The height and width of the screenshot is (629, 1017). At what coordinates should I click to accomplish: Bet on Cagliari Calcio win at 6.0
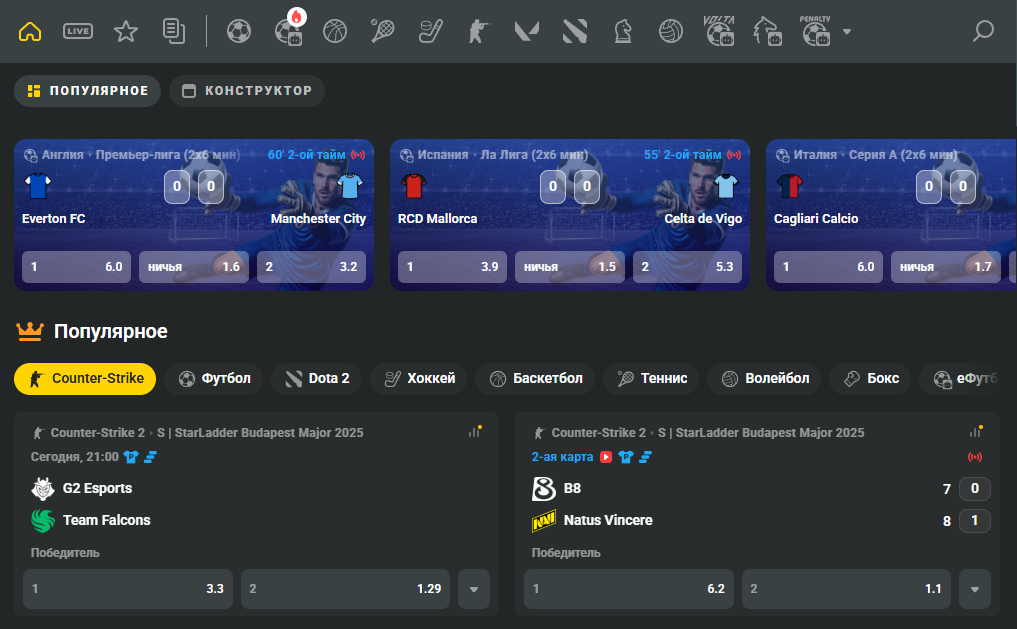(x=828, y=267)
